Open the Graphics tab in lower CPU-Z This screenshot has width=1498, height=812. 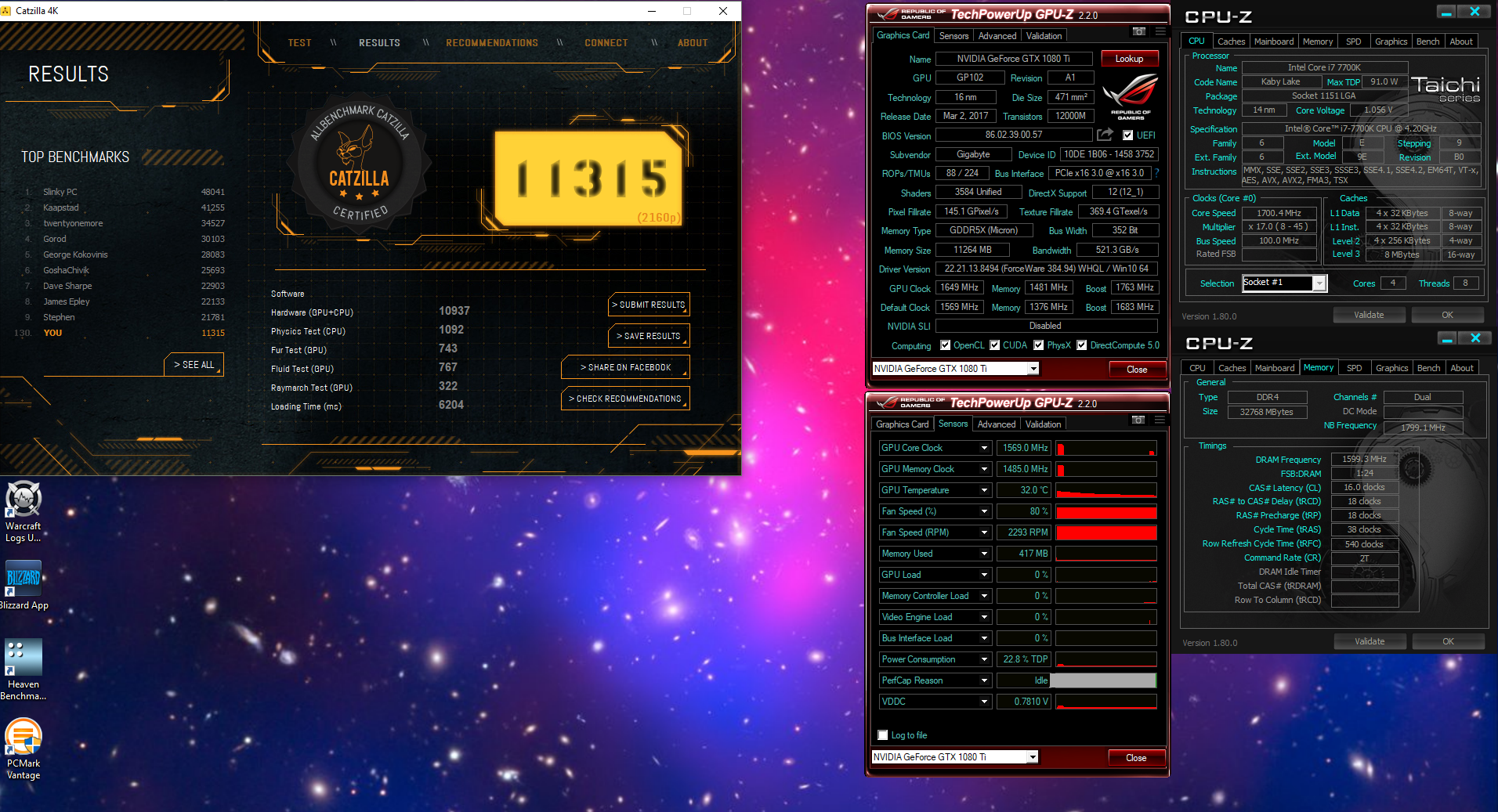(x=1391, y=368)
